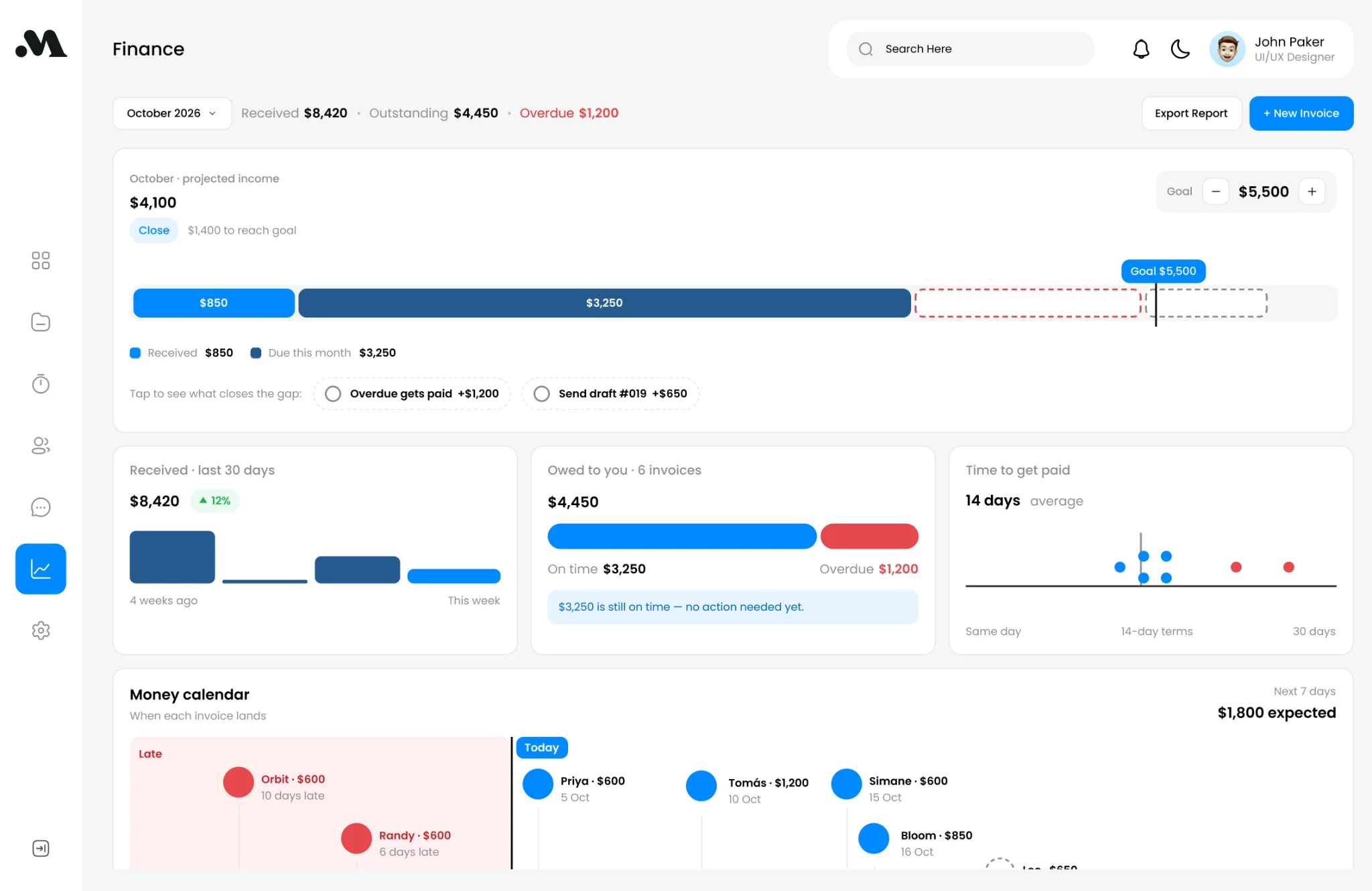
Task: Toggle dark mode moon icon
Action: click(1180, 49)
